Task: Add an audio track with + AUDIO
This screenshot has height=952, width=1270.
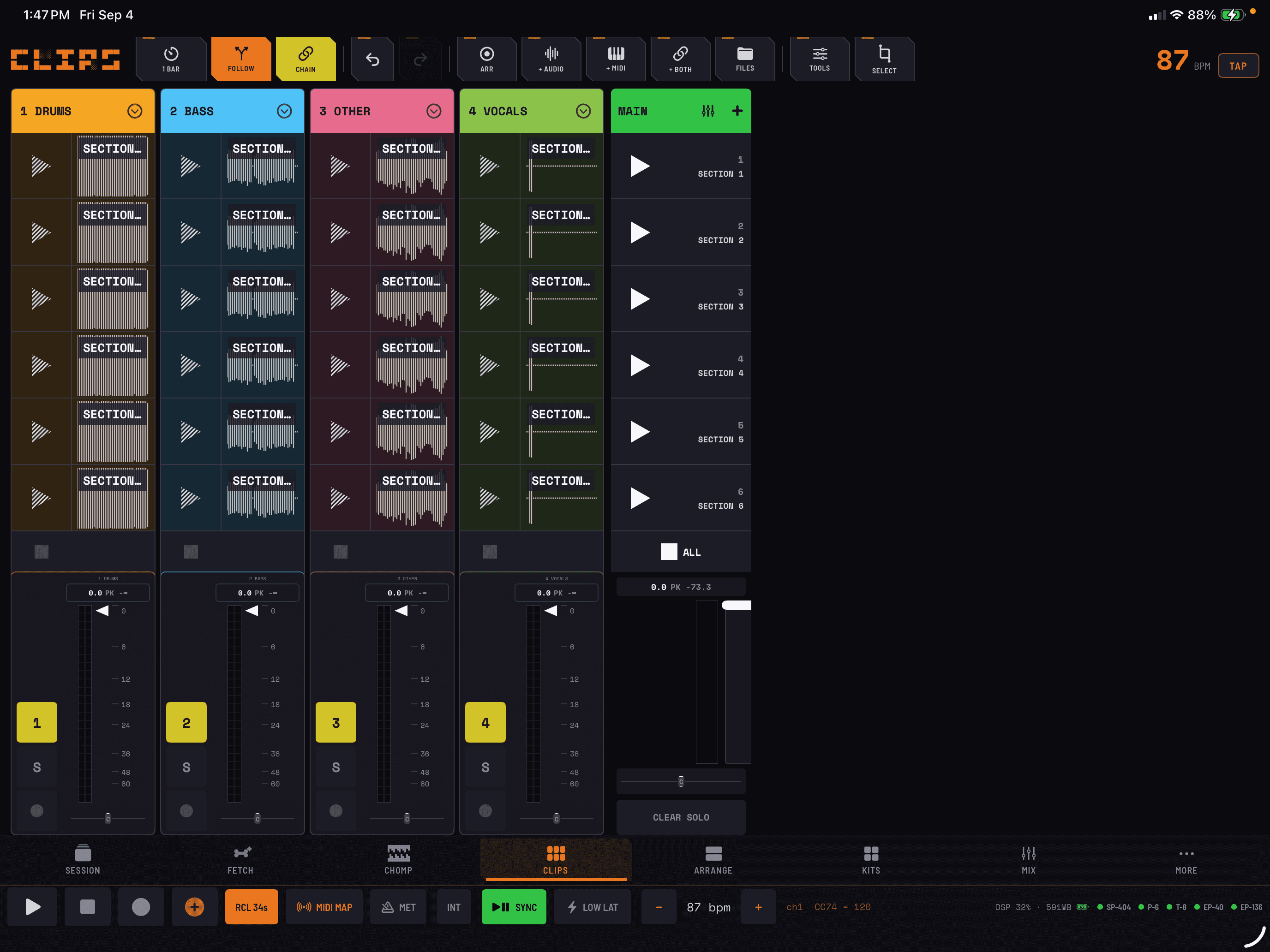Action: point(551,59)
